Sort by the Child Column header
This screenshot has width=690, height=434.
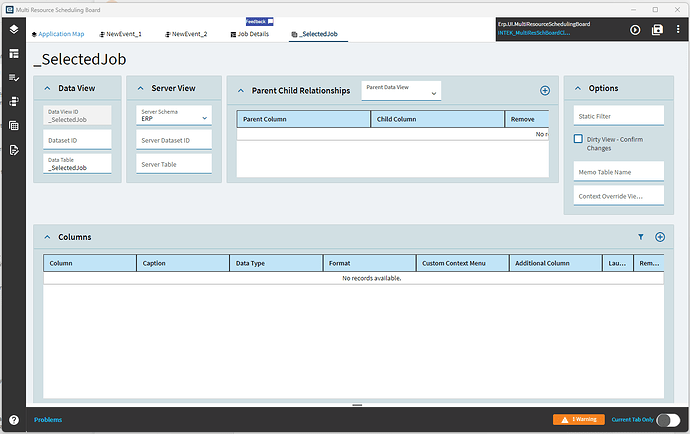pos(437,119)
